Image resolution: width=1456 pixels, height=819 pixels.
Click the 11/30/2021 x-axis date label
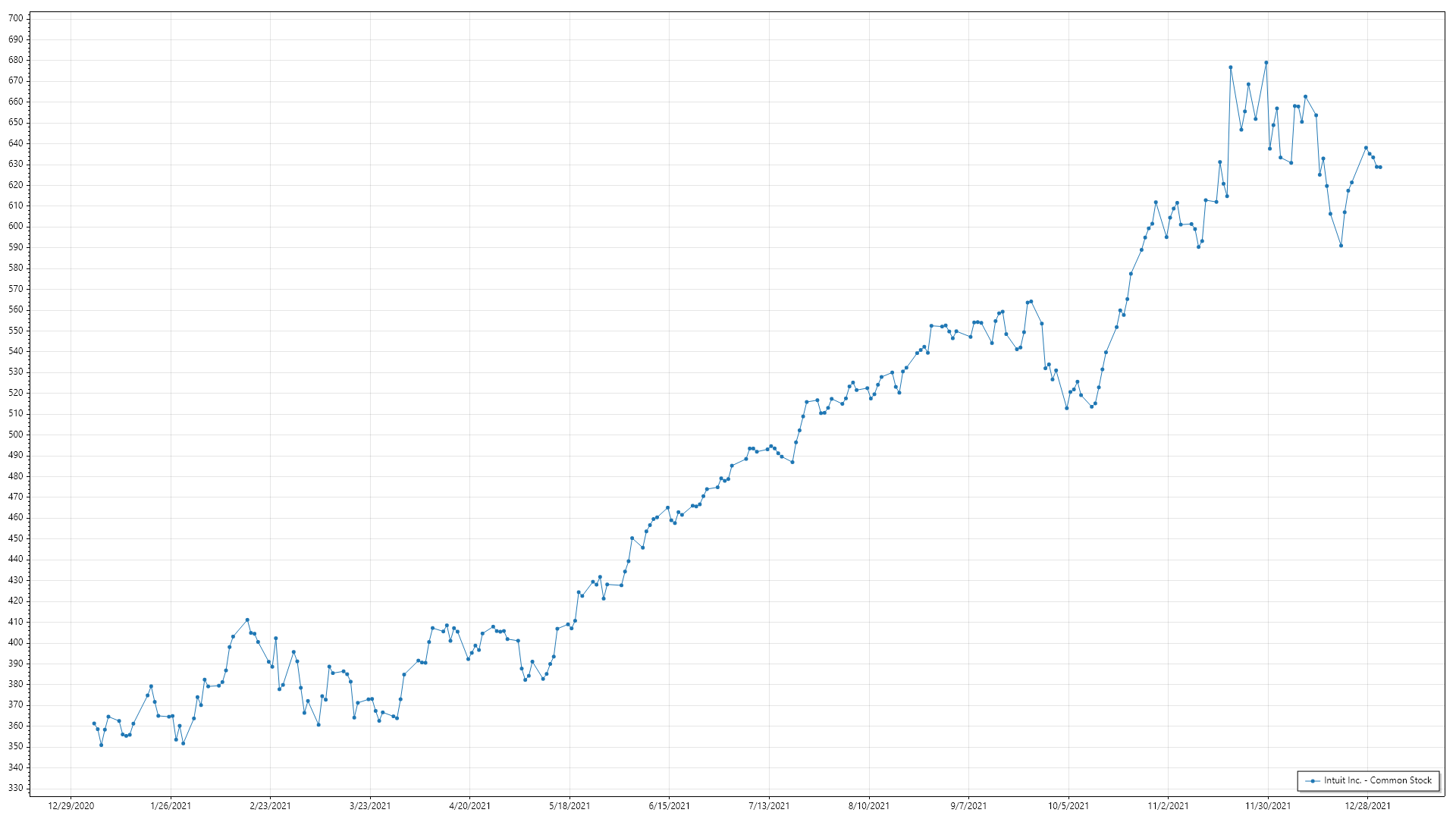tap(1267, 806)
